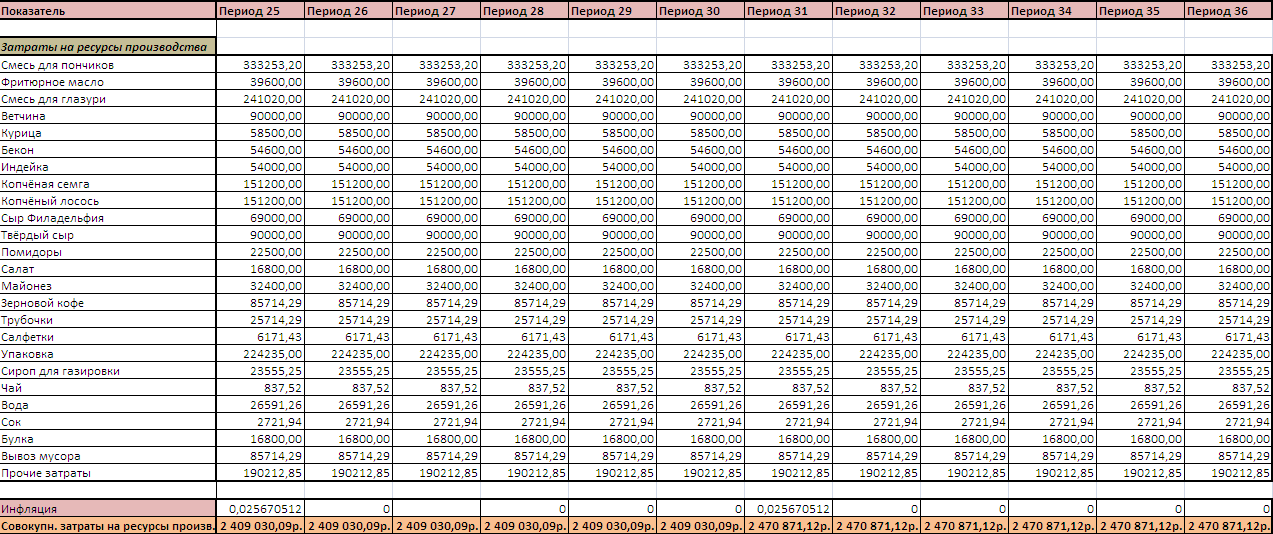
Task: Select the "Период 34" column header
Action: click(1052, 11)
